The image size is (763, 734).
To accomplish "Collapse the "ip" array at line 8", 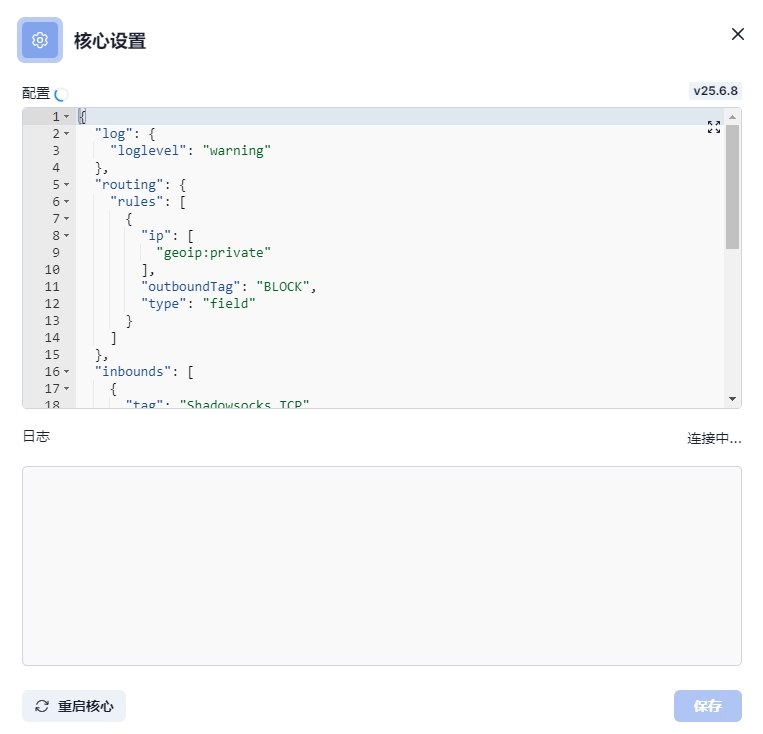I will pos(67,236).
